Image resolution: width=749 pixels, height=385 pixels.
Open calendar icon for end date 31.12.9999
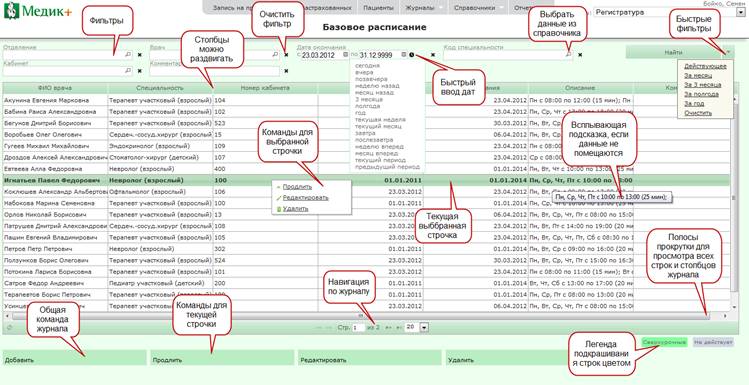[x=404, y=55]
